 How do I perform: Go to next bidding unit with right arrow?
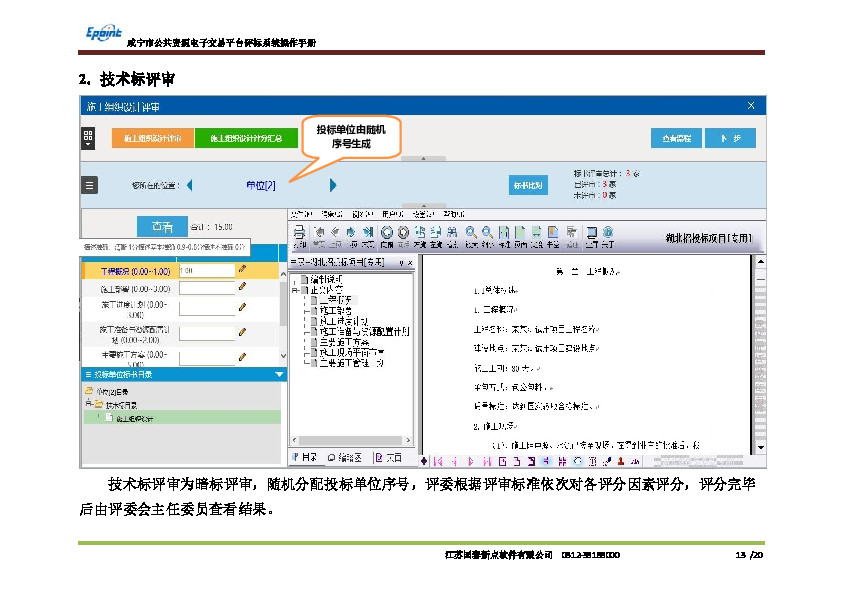pos(333,185)
